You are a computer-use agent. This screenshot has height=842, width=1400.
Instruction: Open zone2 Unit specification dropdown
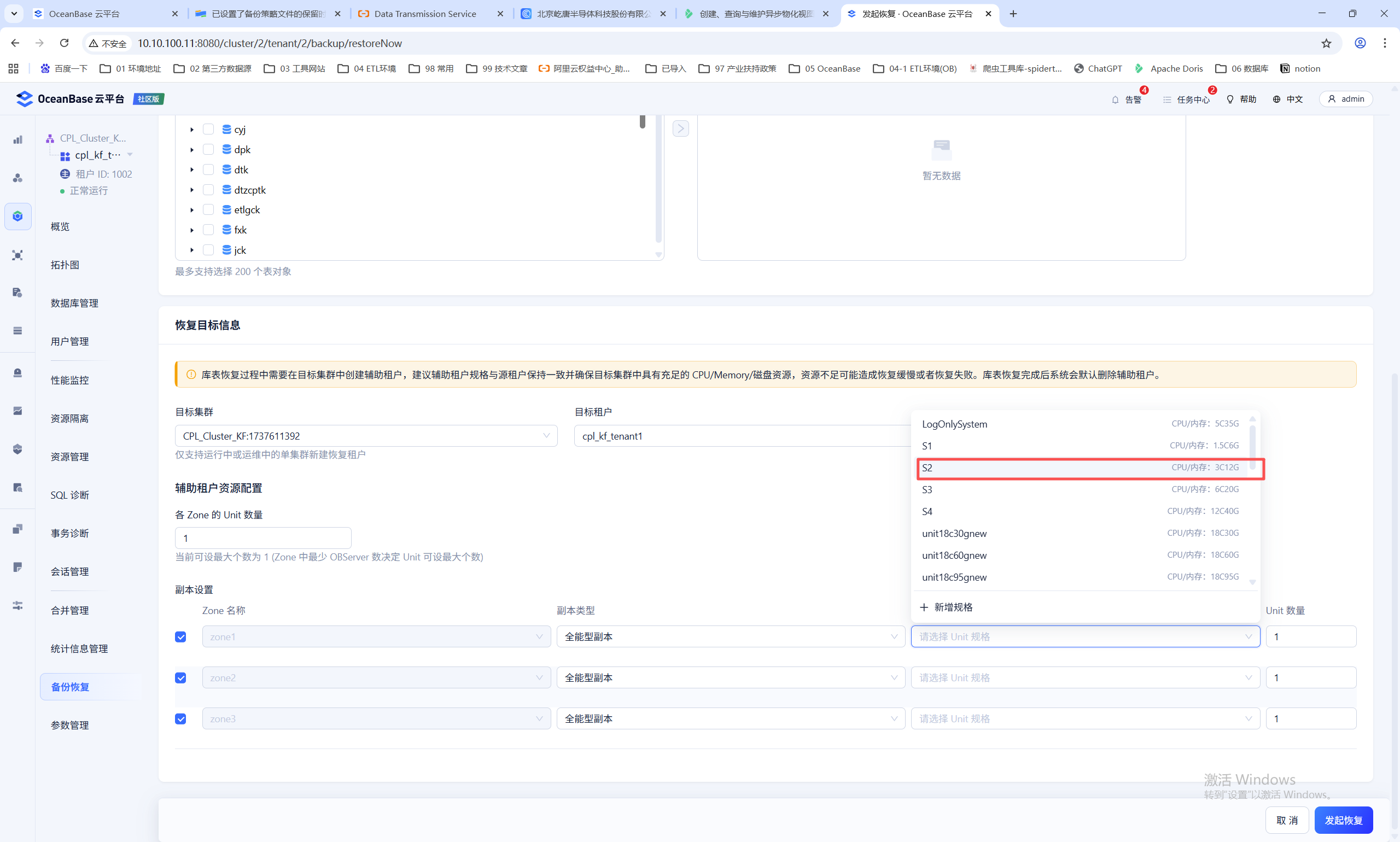1084,677
